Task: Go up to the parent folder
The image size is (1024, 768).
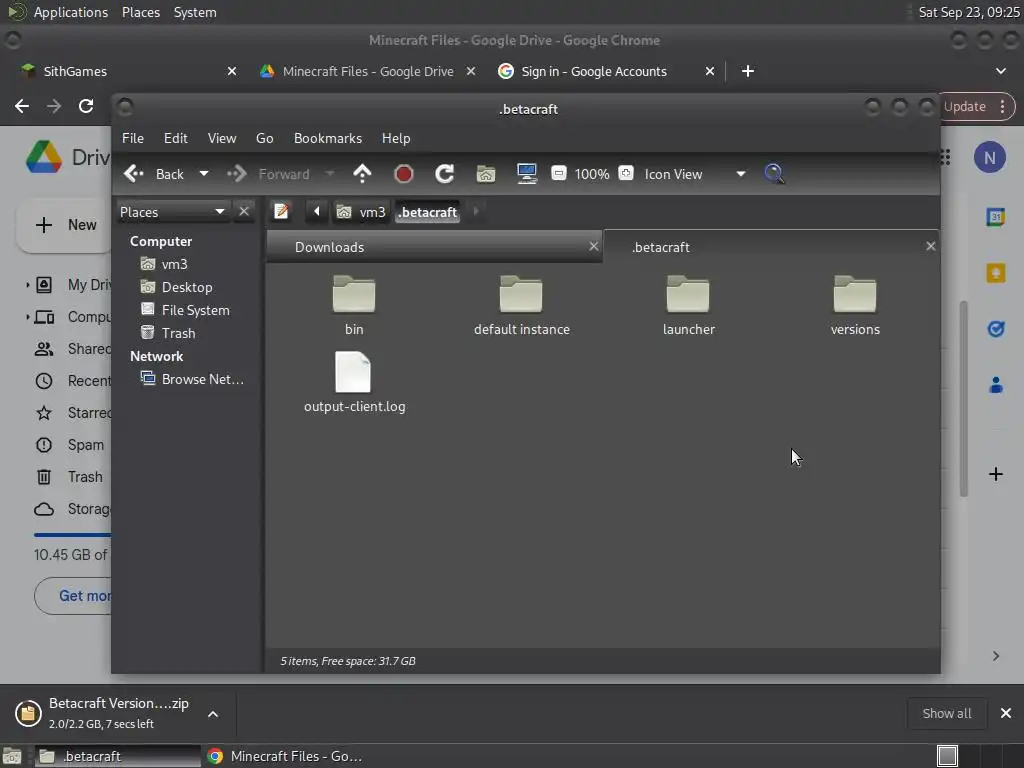Action: point(362,174)
